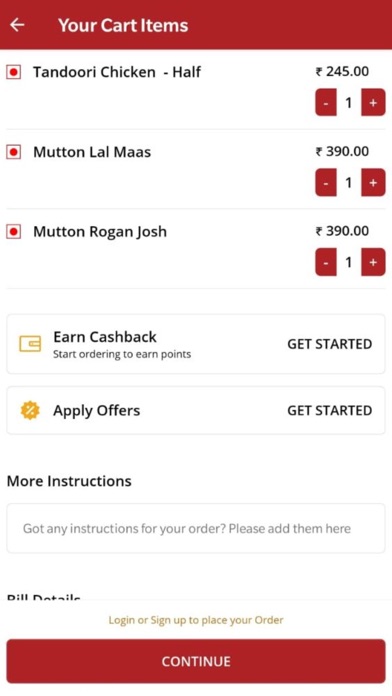392x696 pixels.
Task: Click the non-veg indicator beside Mutton Lal Maas
Action: tap(14, 152)
